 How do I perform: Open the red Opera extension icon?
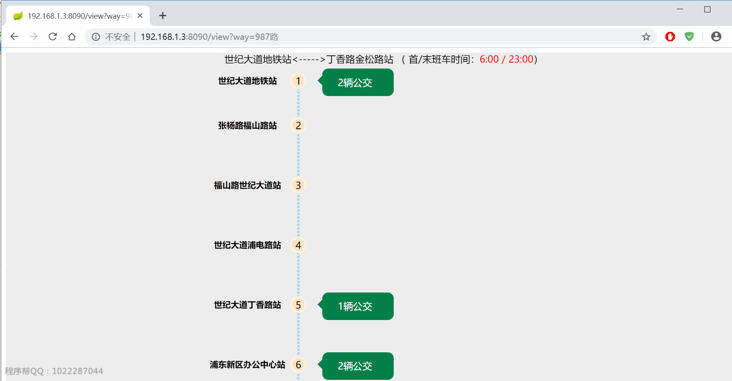pyautogui.click(x=670, y=36)
